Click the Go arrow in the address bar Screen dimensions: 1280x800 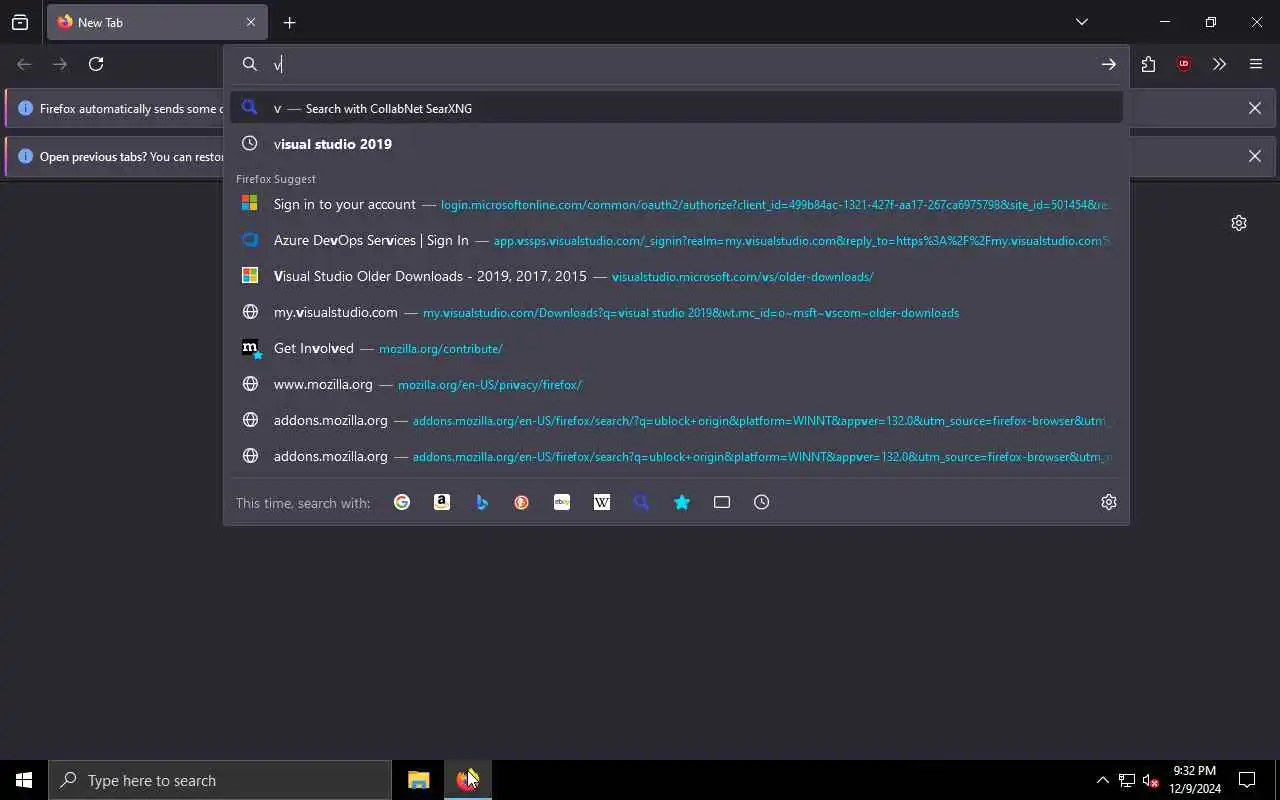coord(1109,64)
